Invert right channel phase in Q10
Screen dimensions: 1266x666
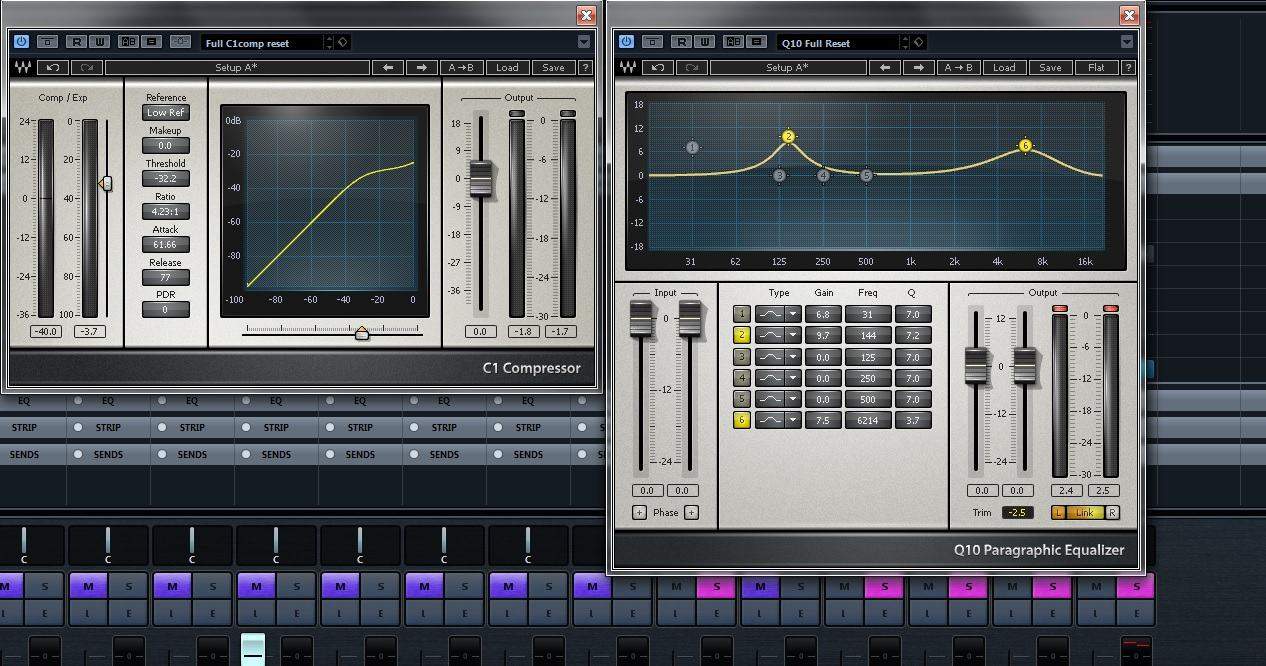691,513
